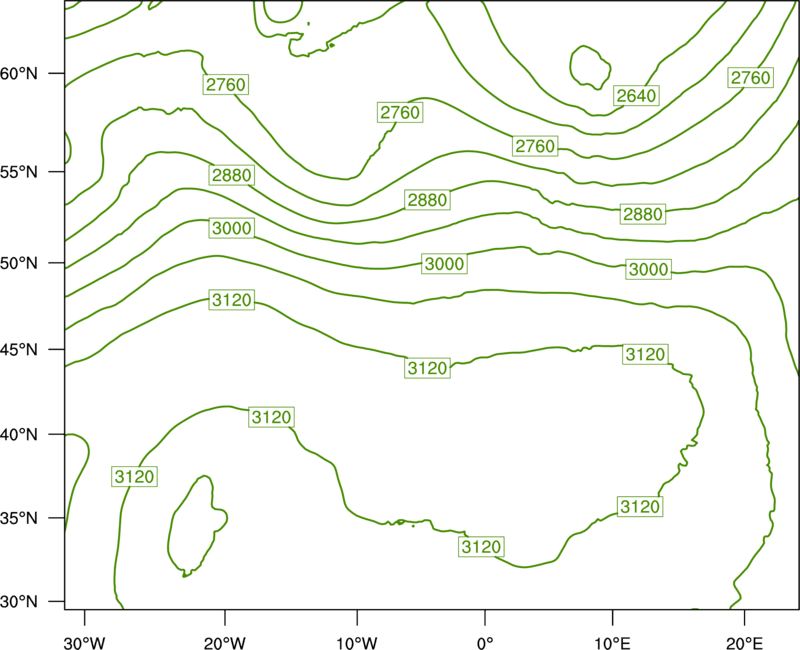Select the 30°W longitude axis label

coord(85,643)
